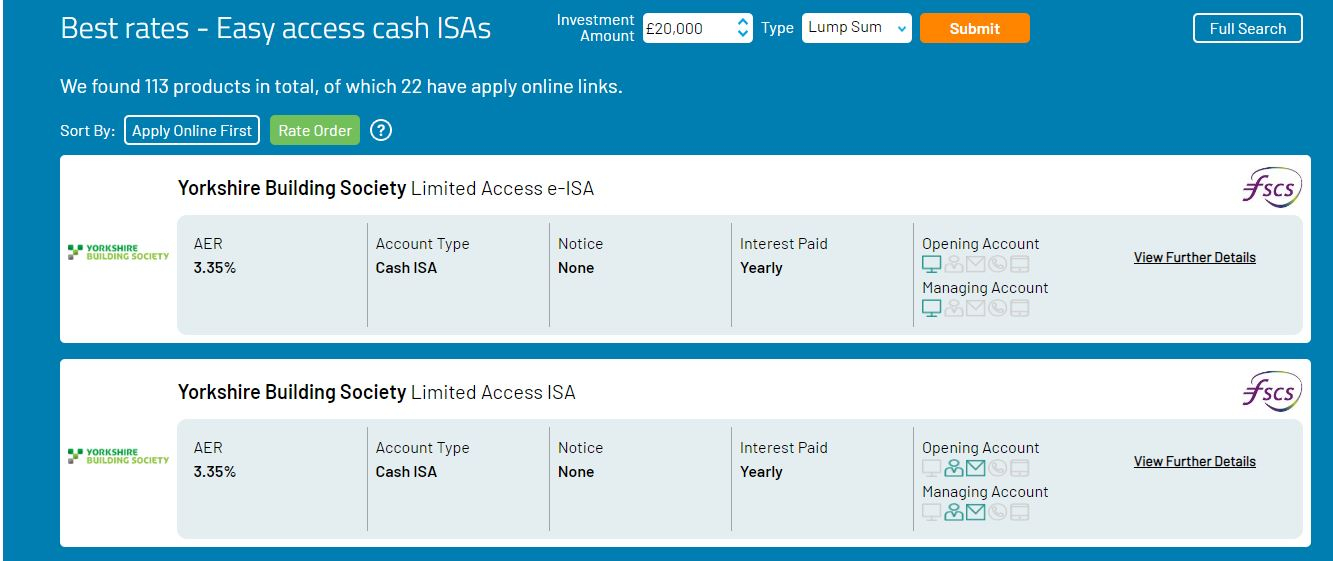
Task: Click Yorkshire Building Society logo on e-ISA card
Action: (118, 252)
